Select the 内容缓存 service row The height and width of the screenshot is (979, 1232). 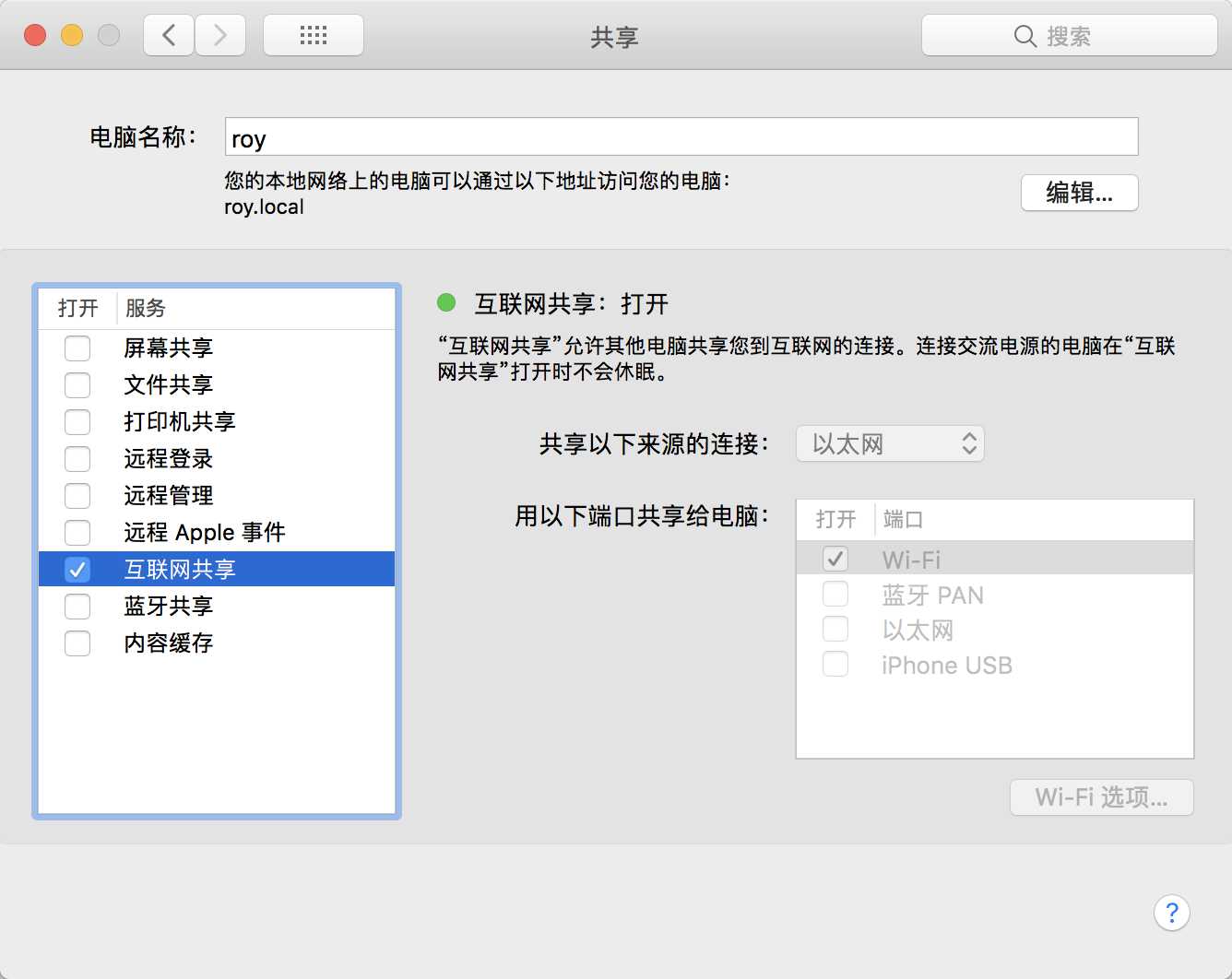(217, 643)
